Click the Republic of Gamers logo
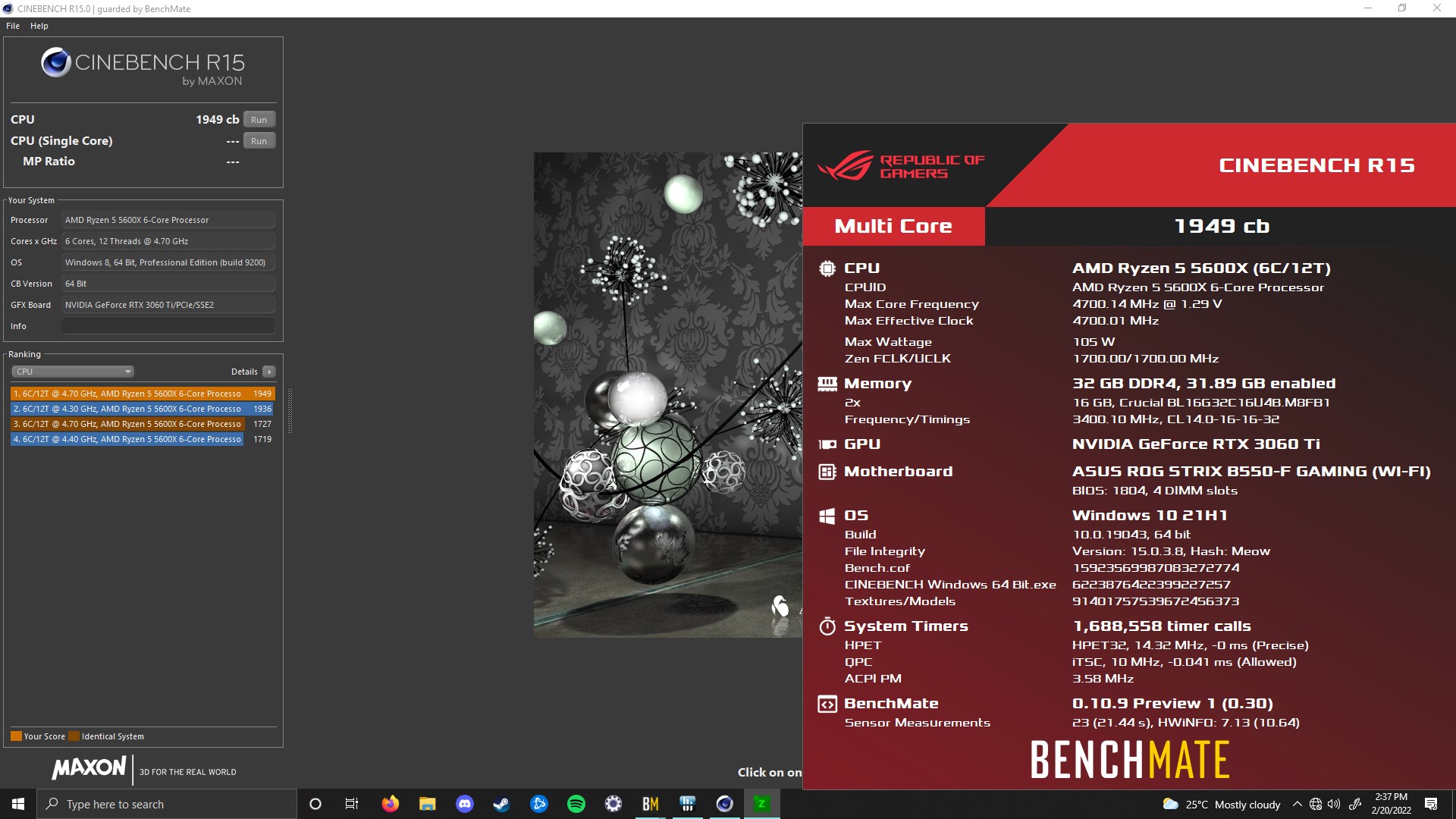This screenshot has width=1456, height=819. coord(901,166)
